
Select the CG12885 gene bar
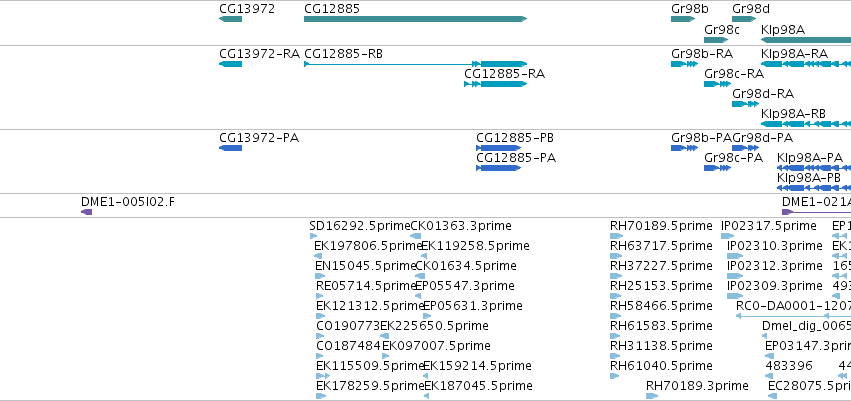pos(415,19)
